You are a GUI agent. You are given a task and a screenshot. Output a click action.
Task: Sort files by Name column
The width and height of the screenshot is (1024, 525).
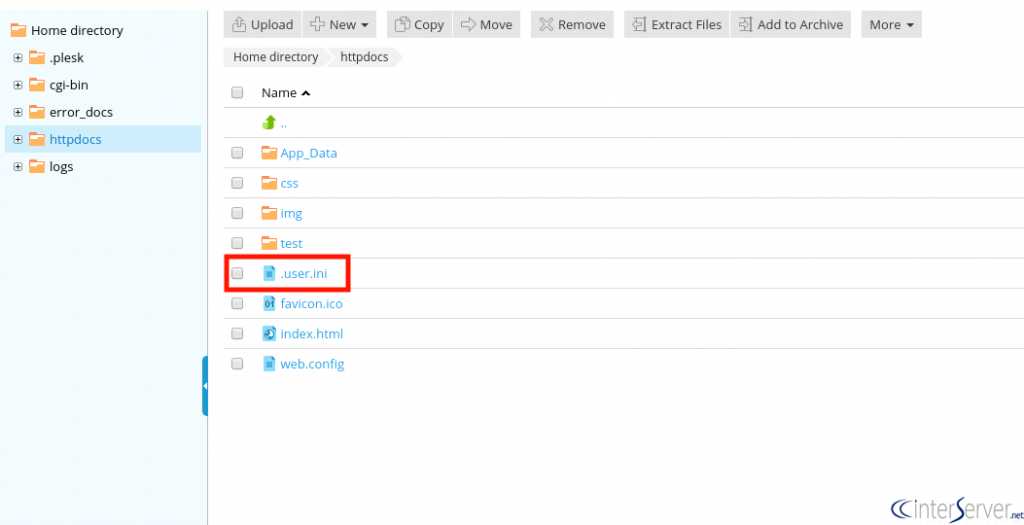[285, 93]
